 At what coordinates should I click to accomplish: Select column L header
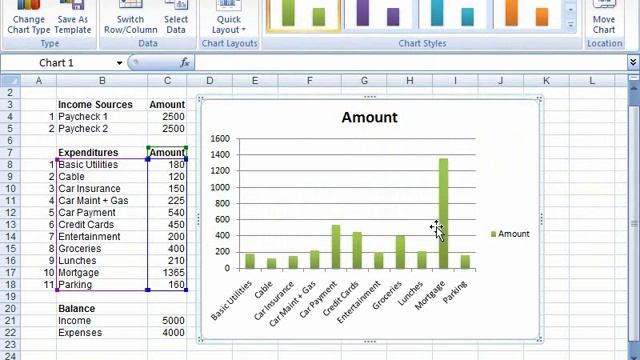pos(592,80)
